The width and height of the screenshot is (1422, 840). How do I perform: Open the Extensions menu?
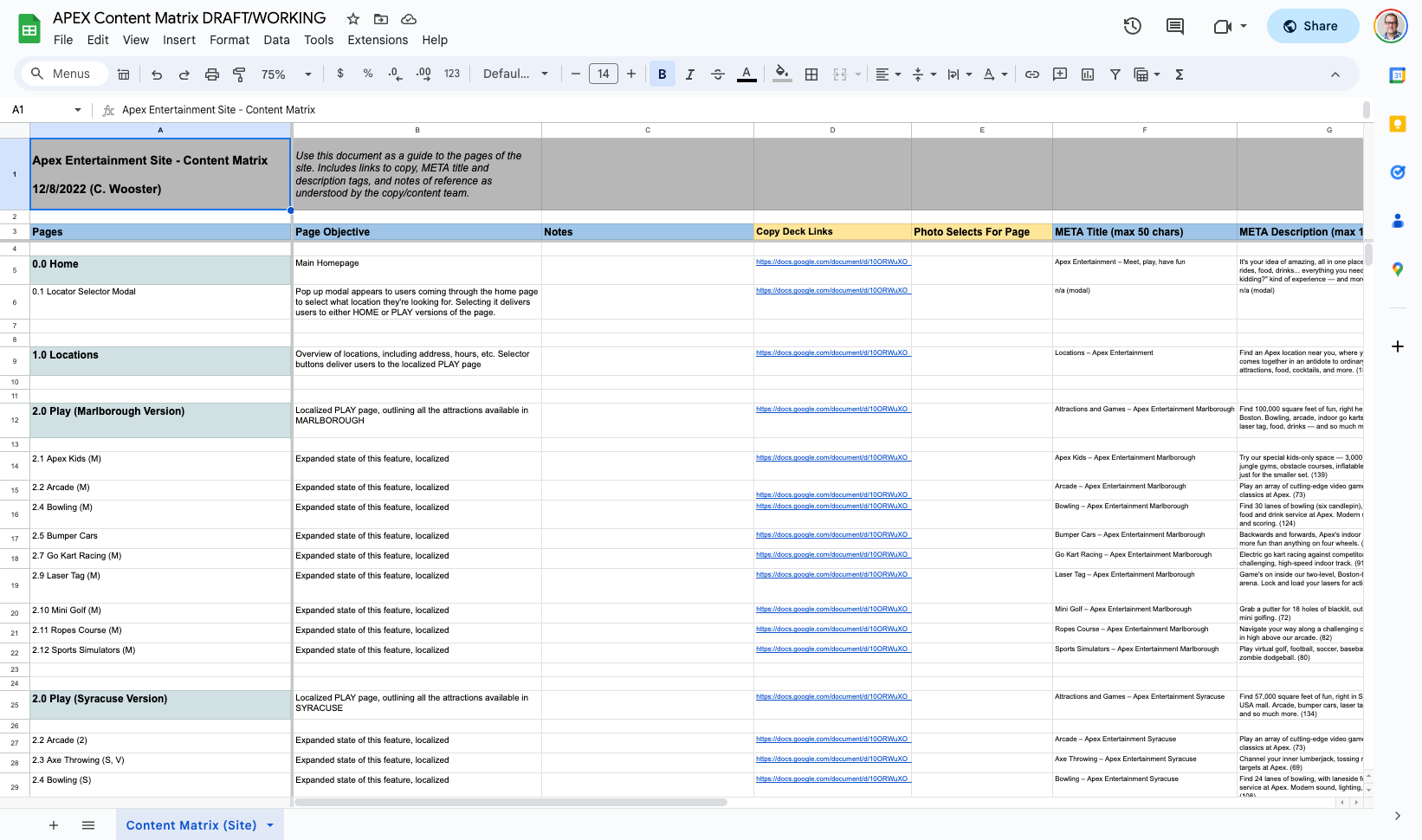pyautogui.click(x=378, y=40)
